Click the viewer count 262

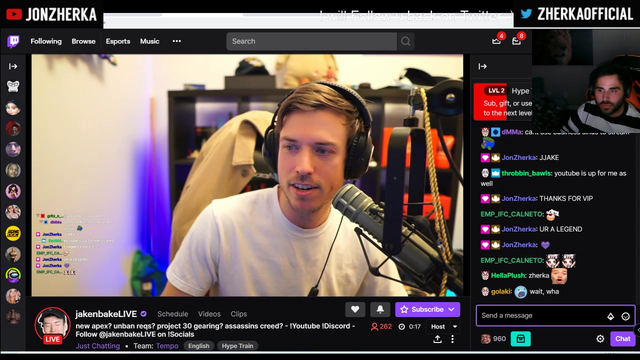point(381,327)
